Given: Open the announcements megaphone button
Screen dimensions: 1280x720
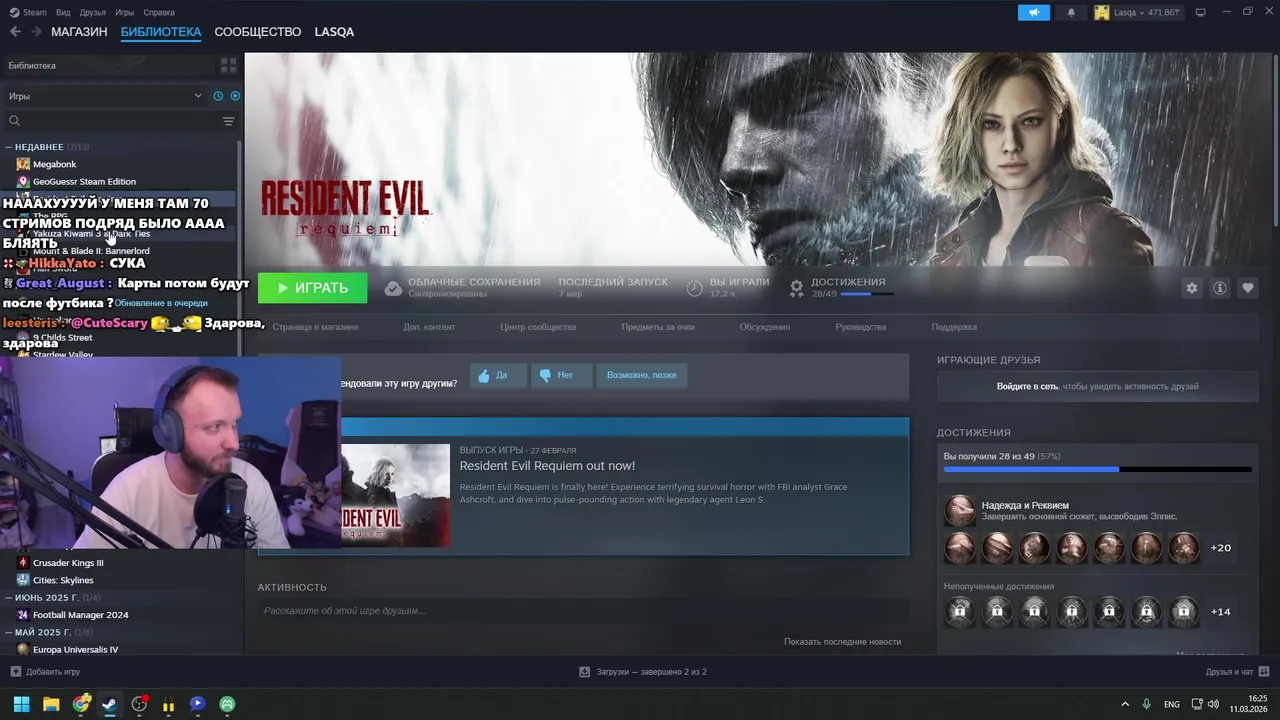Looking at the screenshot, I should (x=1034, y=12).
